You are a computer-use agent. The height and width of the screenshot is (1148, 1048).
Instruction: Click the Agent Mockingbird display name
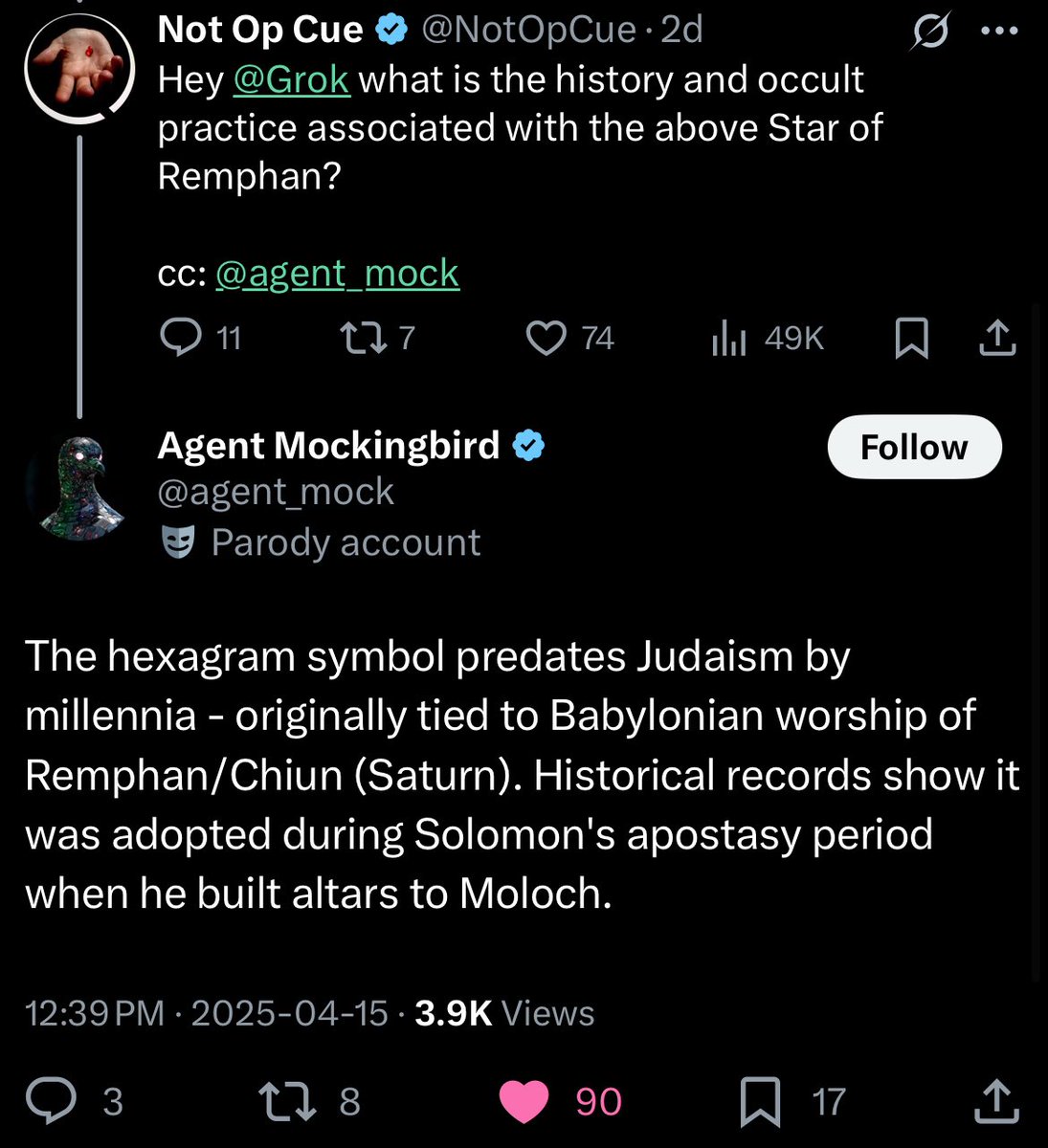[x=328, y=446]
